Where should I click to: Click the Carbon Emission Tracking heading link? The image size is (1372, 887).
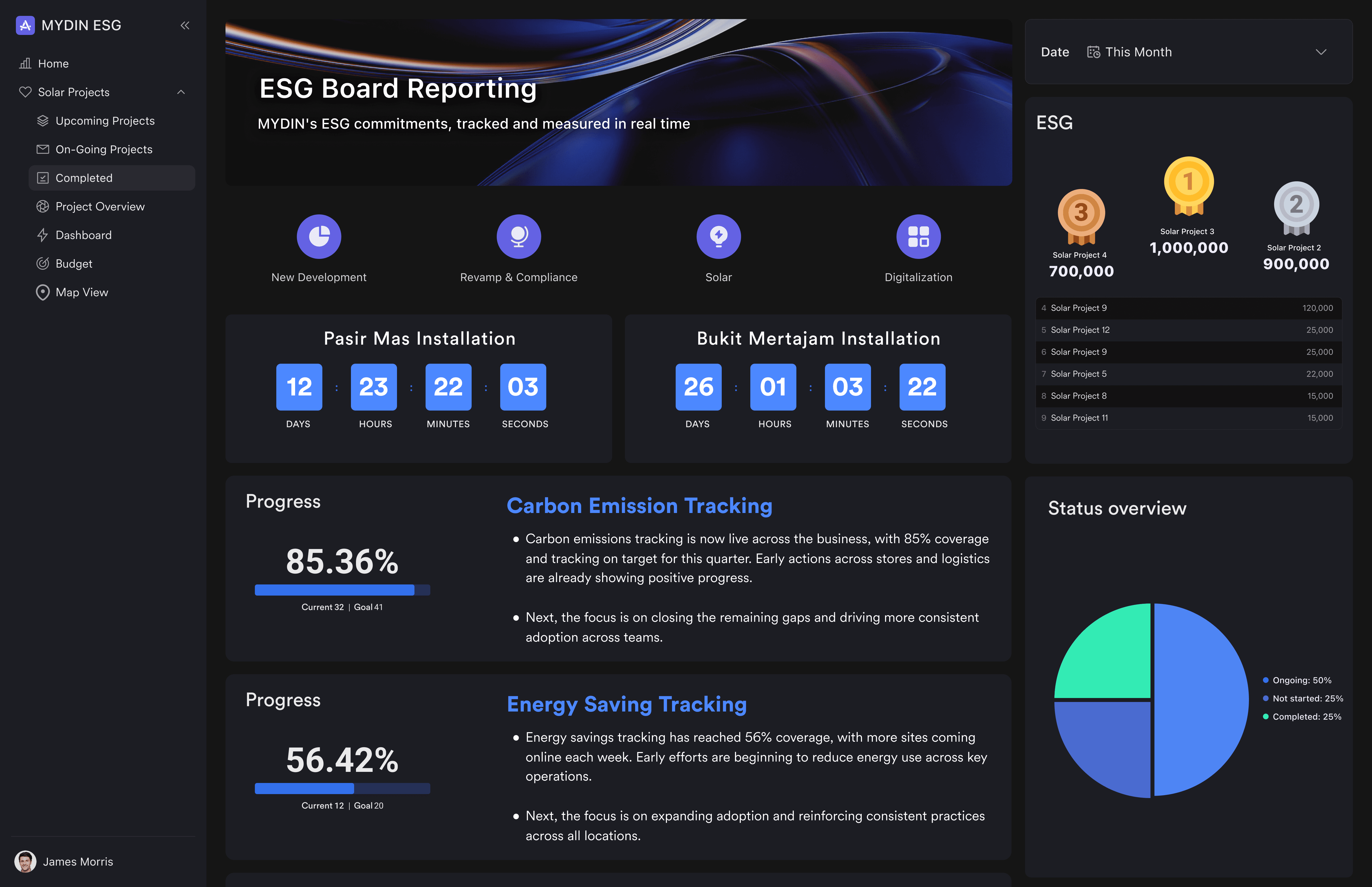click(639, 506)
